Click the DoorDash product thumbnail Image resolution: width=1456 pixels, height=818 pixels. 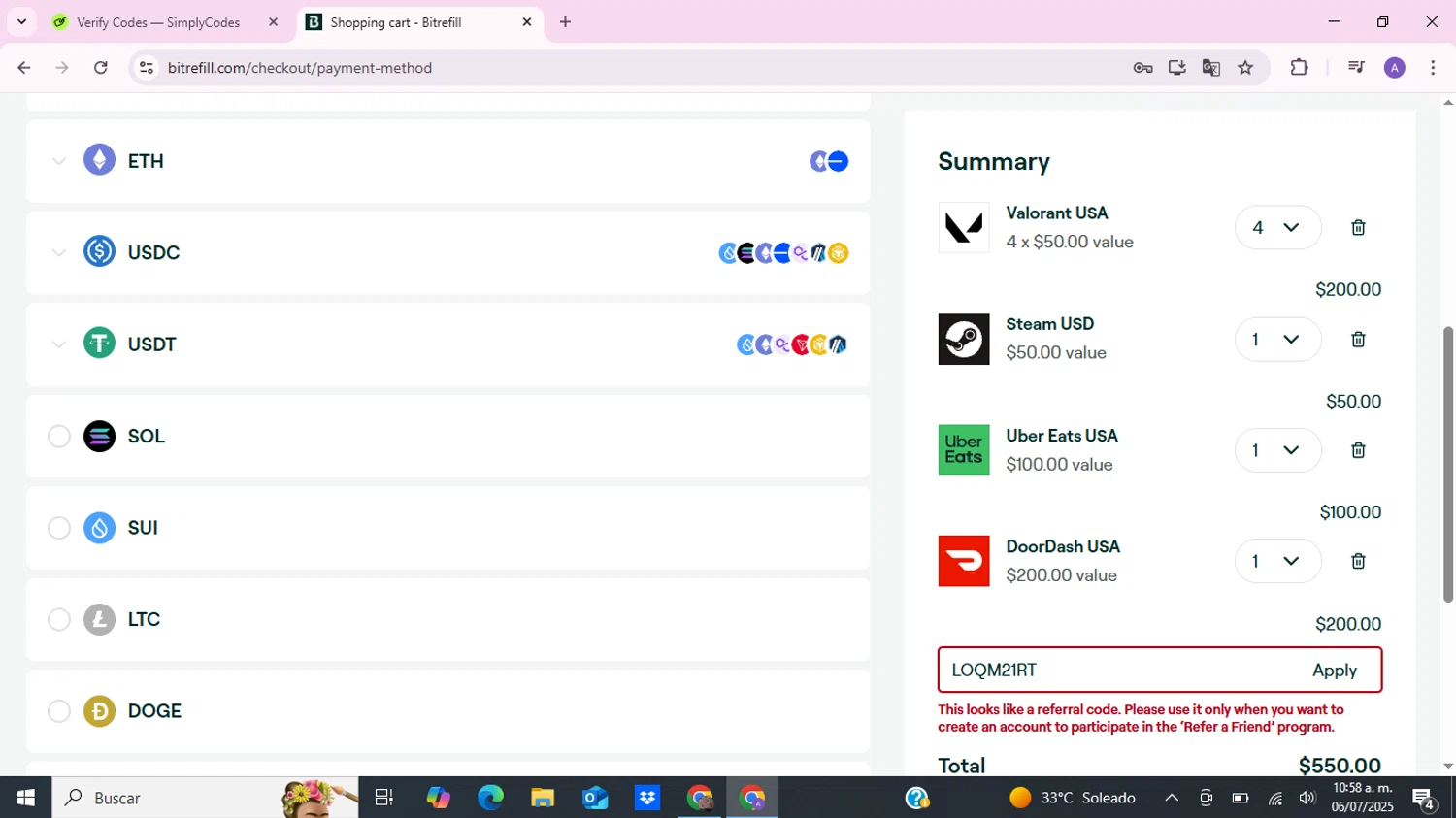(x=964, y=561)
